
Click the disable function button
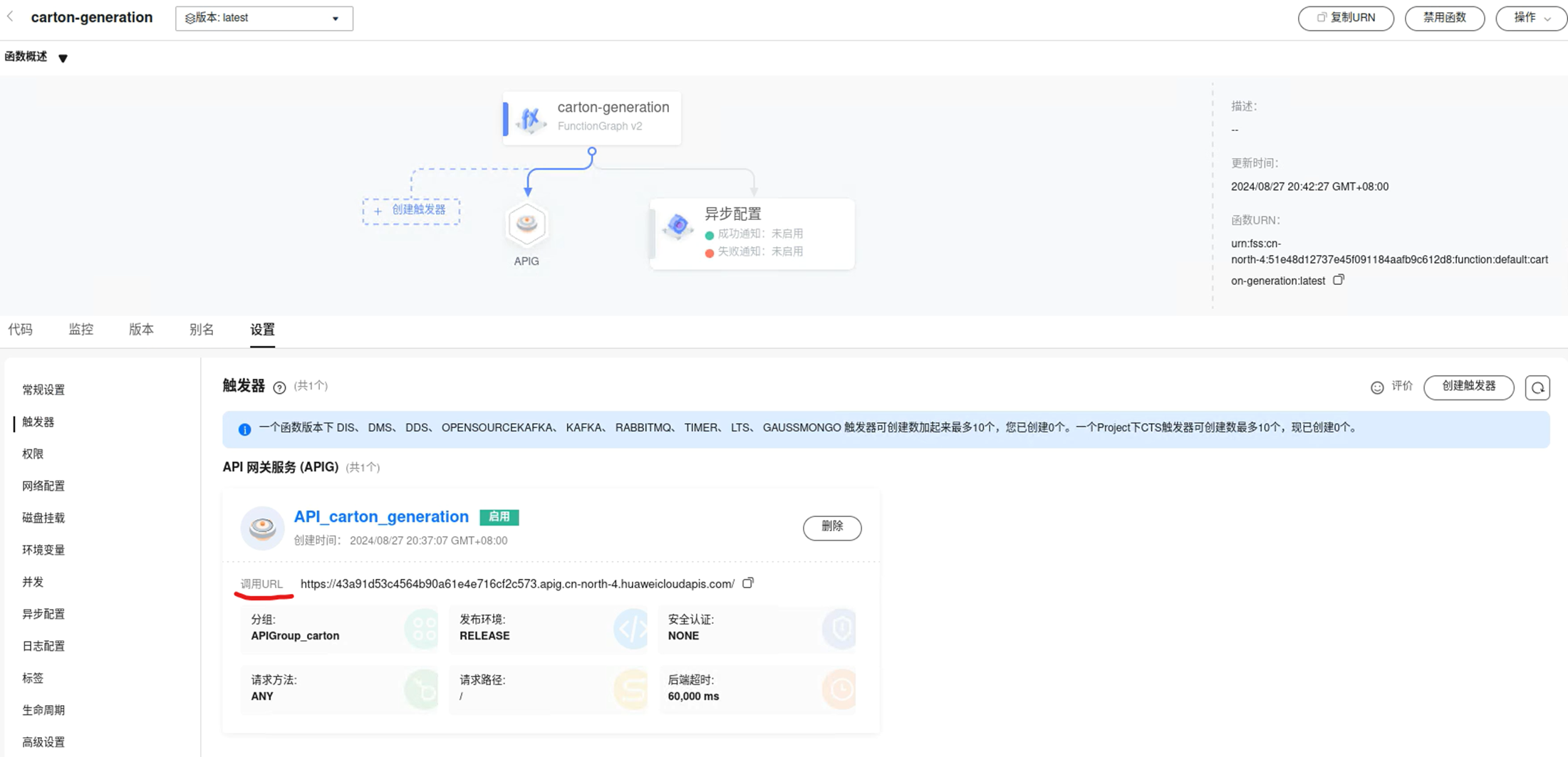pos(1444,18)
